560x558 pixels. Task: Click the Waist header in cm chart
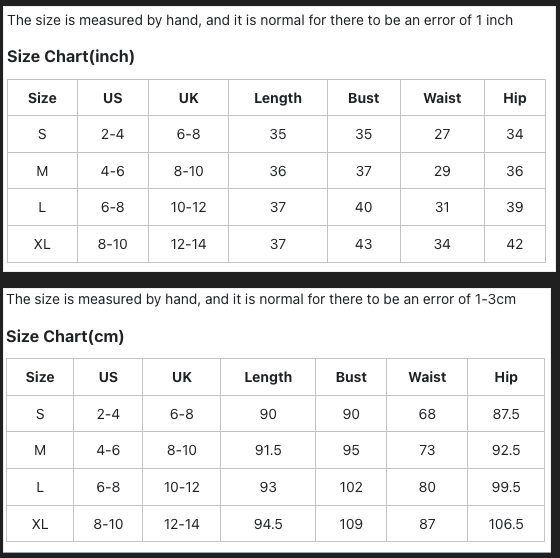point(427,377)
